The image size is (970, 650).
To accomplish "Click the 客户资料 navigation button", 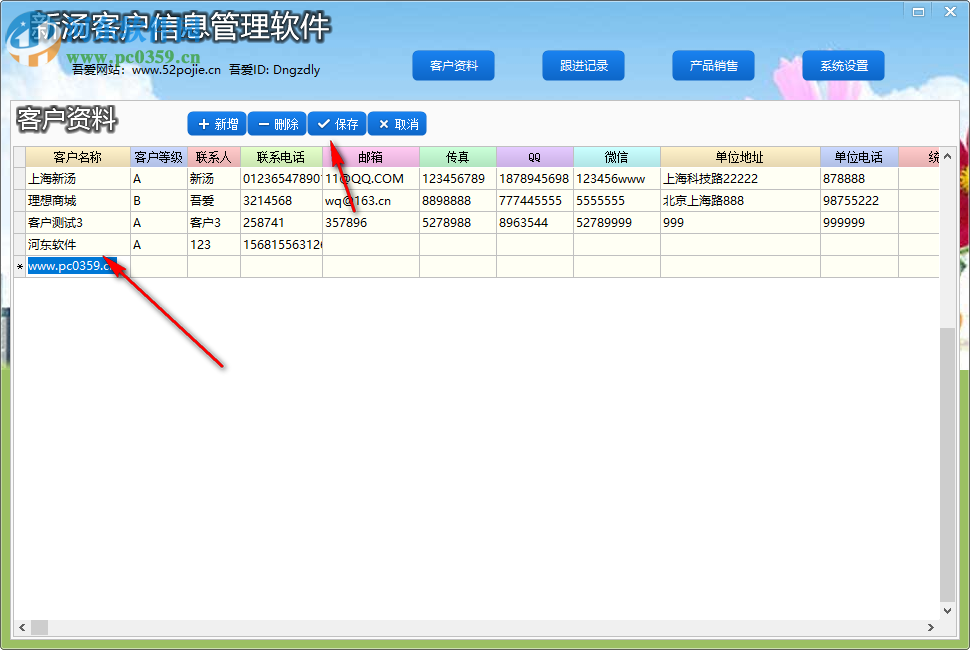I will [x=453, y=65].
